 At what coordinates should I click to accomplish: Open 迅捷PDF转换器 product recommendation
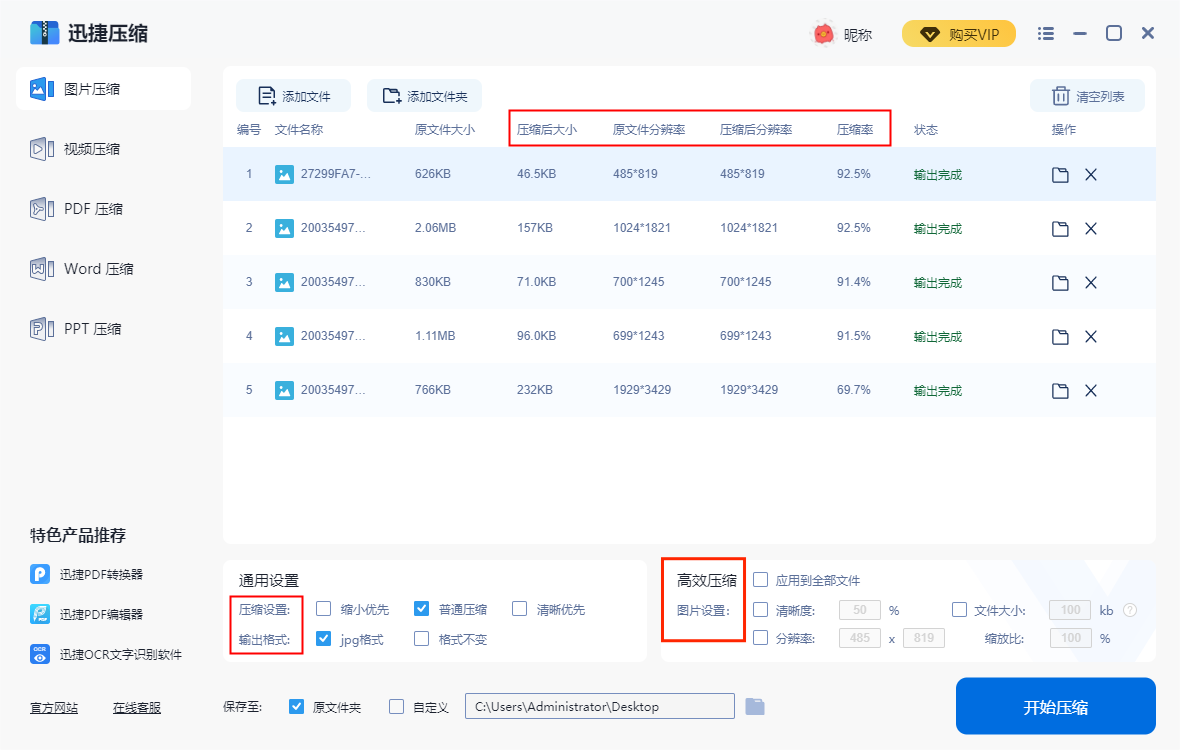tap(87, 574)
